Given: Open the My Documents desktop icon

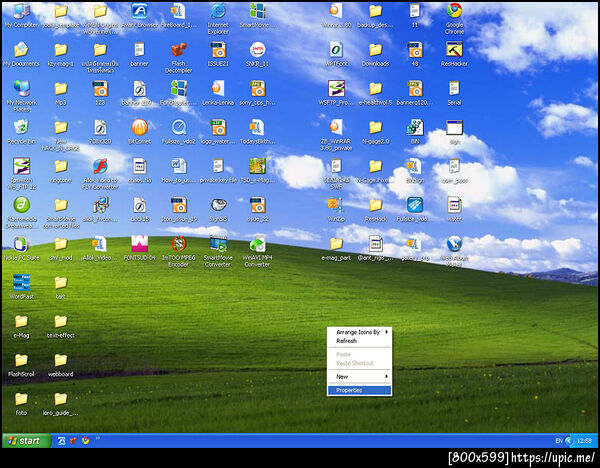Looking at the screenshot, I should tap(21, 54).
